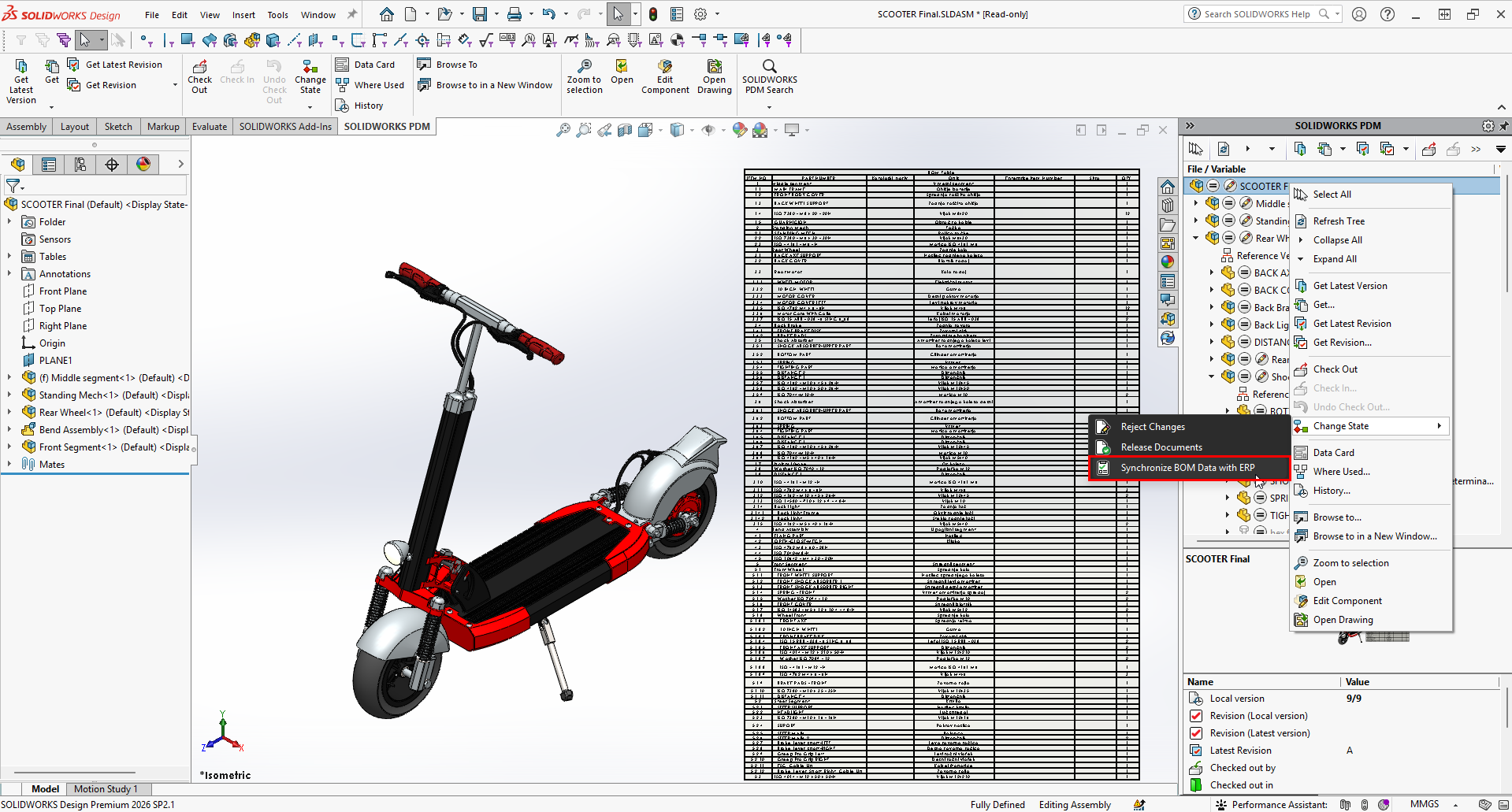The width and height of the screenshot is (1512, 812).
Task: Click Zoom to selection in the ribbon
Action: [x=584, y=77]
